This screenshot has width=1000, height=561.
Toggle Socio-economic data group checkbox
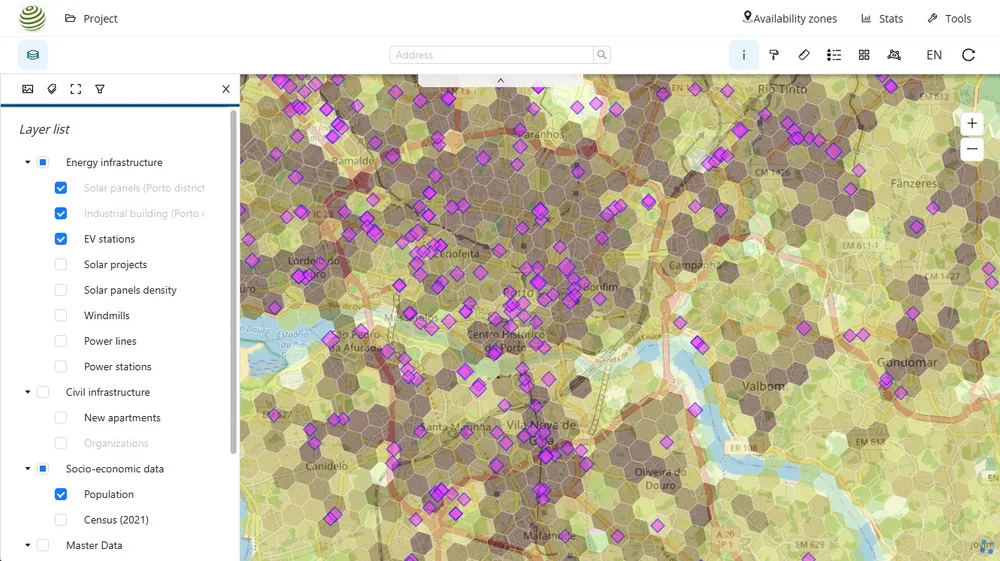coord(43,469)
